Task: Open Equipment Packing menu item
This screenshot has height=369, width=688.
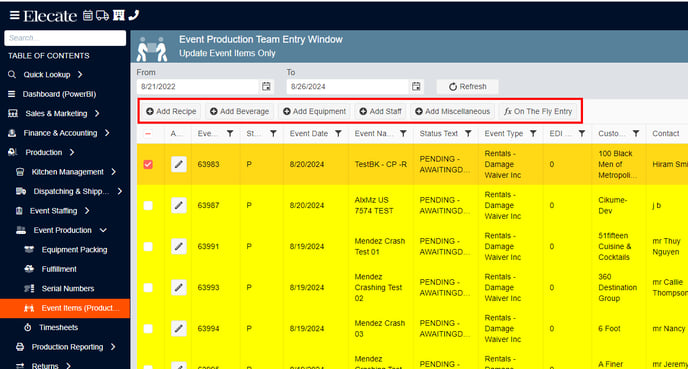Action: (x=74, y=250)
